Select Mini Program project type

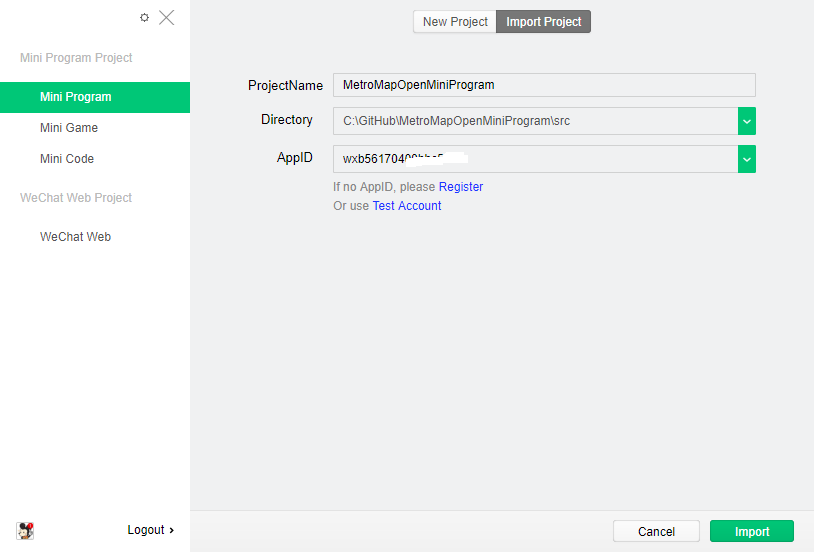click(95, 97)
